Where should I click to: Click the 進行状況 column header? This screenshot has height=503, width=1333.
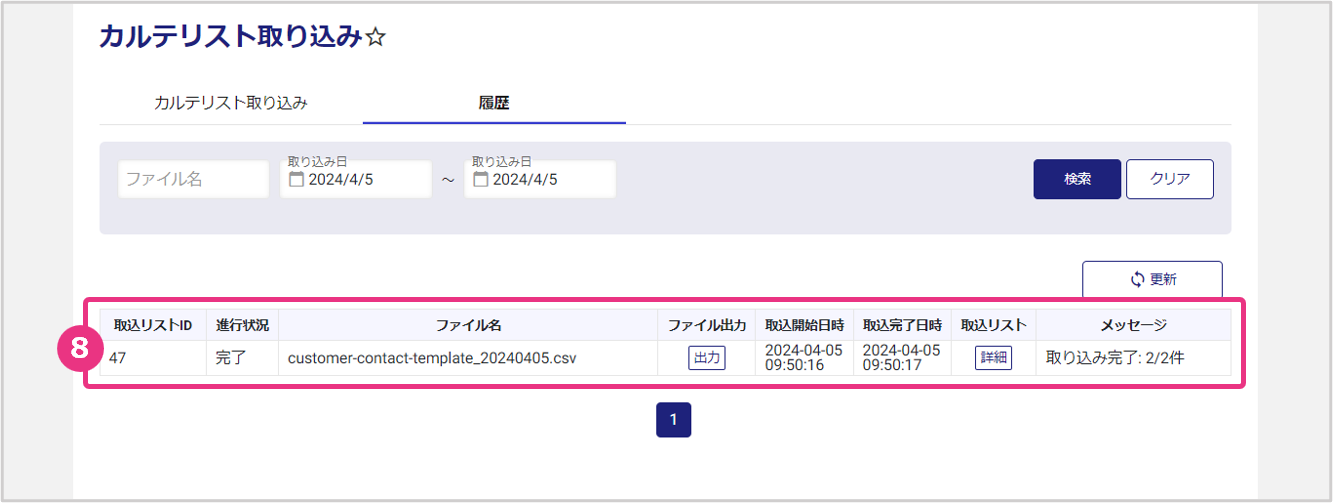242,325
